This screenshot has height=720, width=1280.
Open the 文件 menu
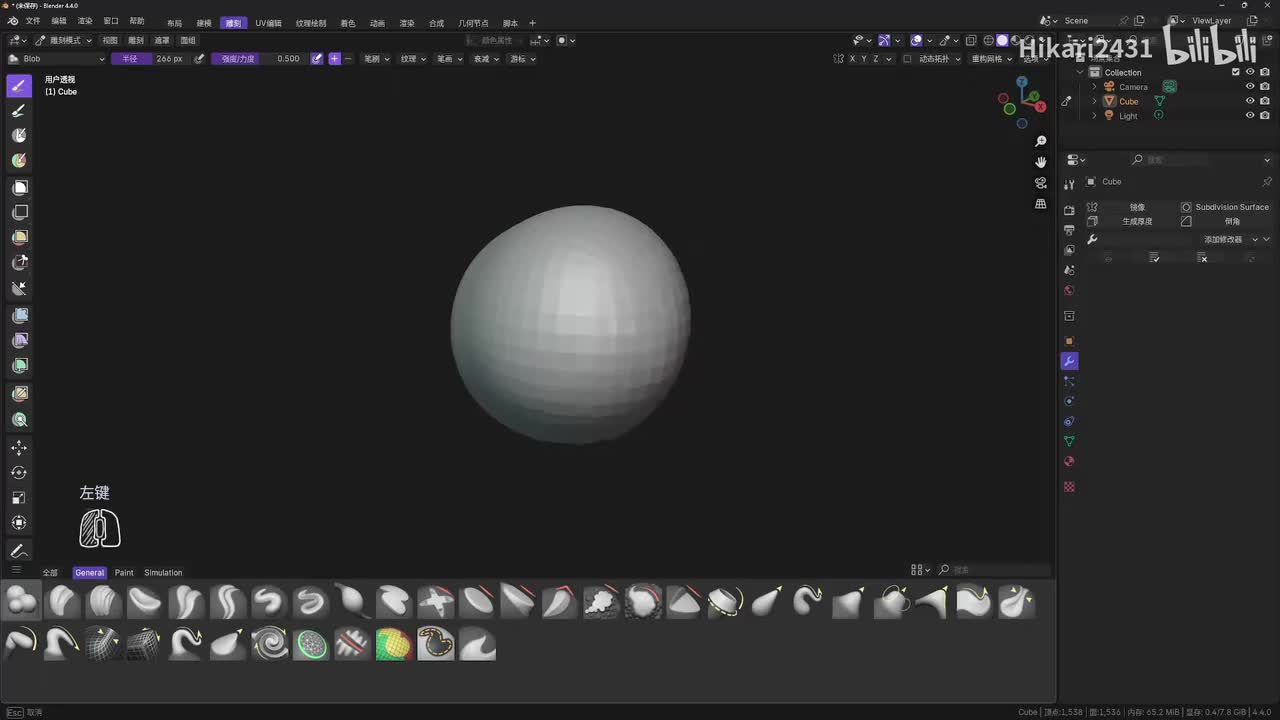point(33,21)
